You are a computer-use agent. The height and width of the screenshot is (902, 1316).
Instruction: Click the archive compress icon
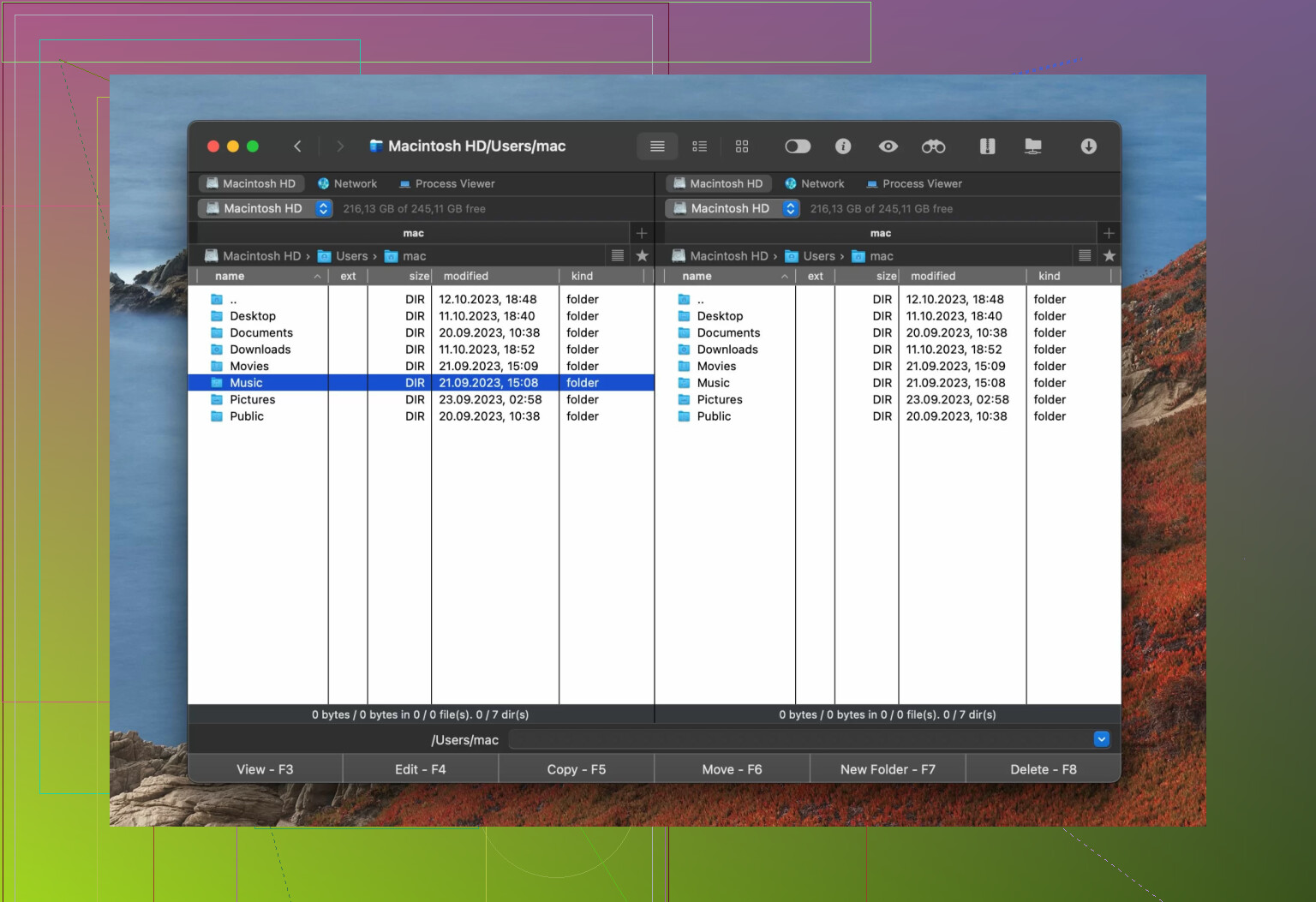click(x=987, y=146)
